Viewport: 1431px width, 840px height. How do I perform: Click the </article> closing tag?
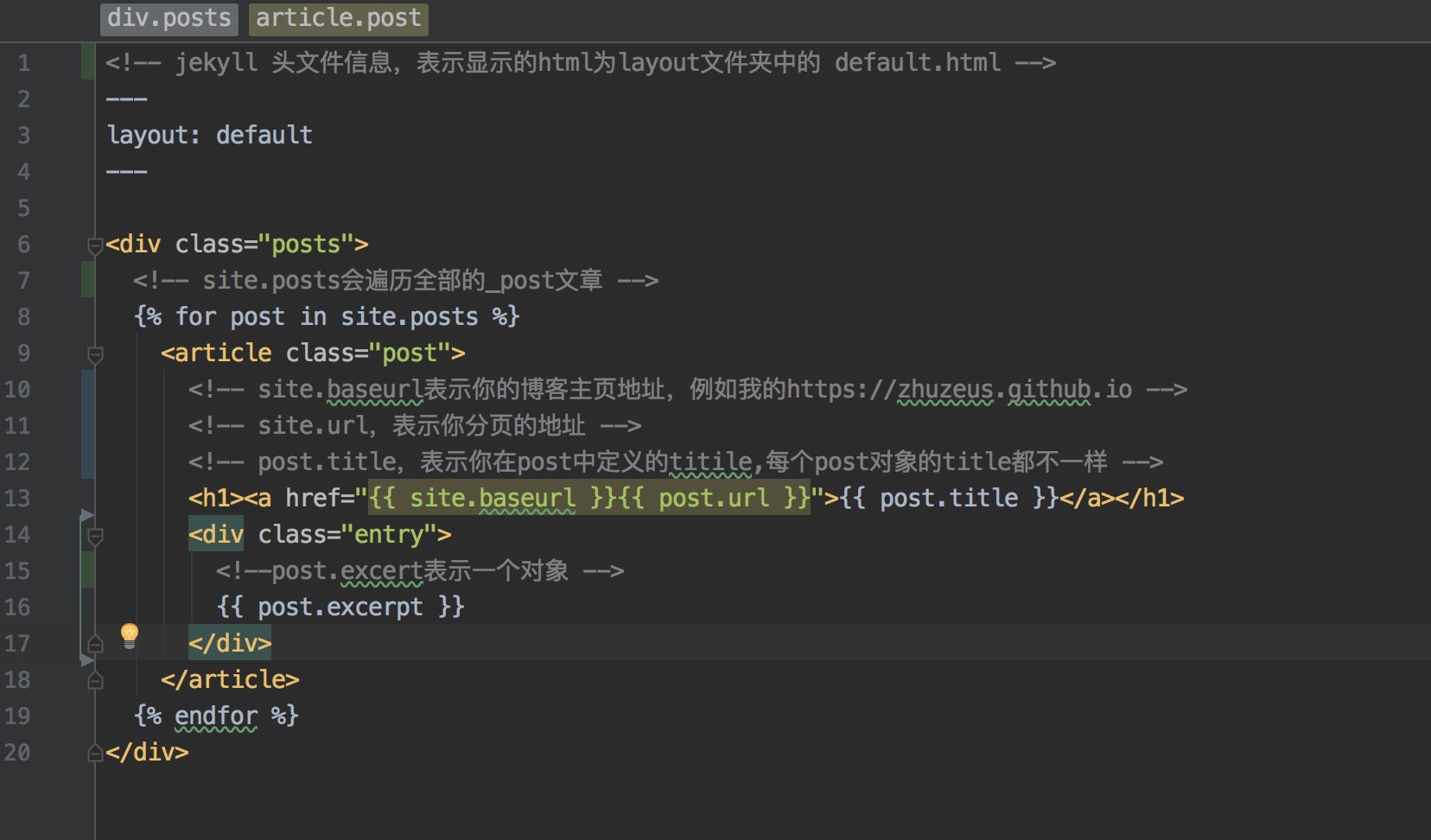[x=230, y=680]
